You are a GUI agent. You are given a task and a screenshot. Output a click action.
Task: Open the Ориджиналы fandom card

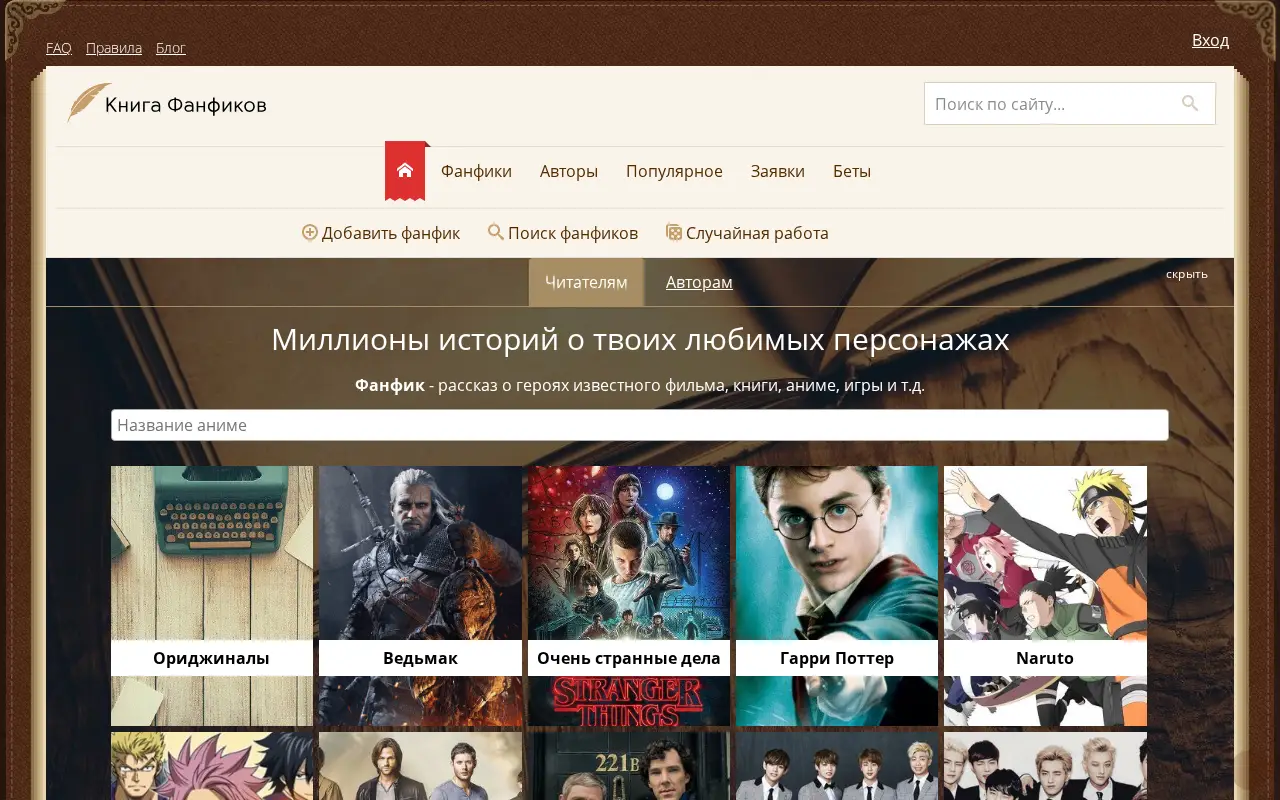[212, 596]
